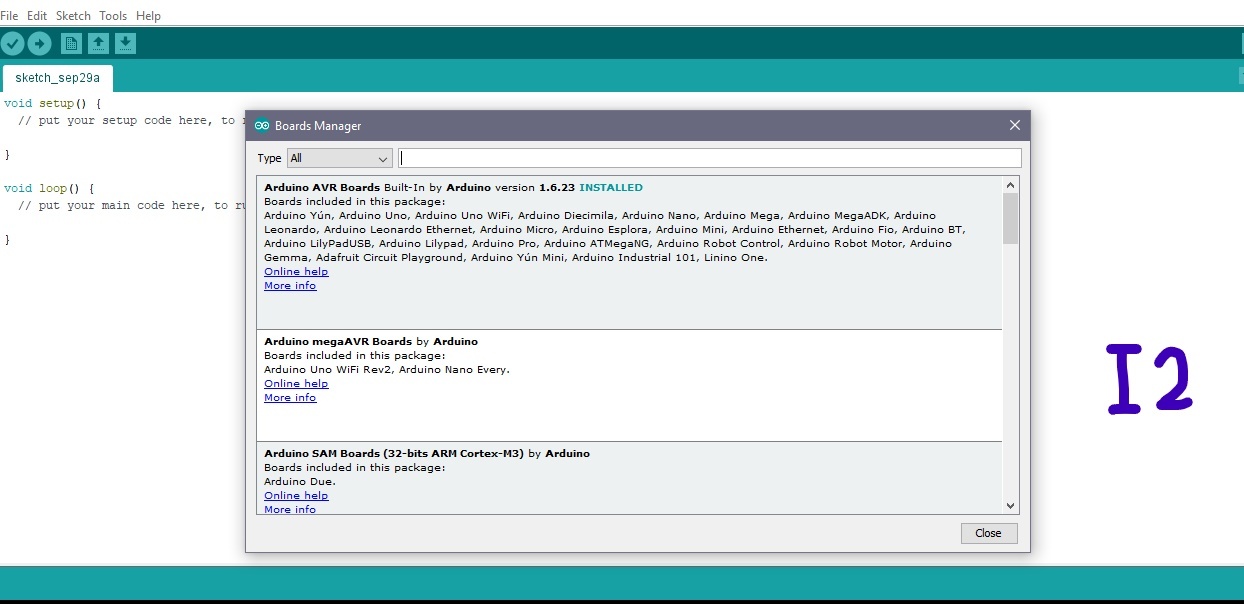This screenshot has width=1244, height=604.
Task: Click the INSTALLED status text
Action: 611,188
